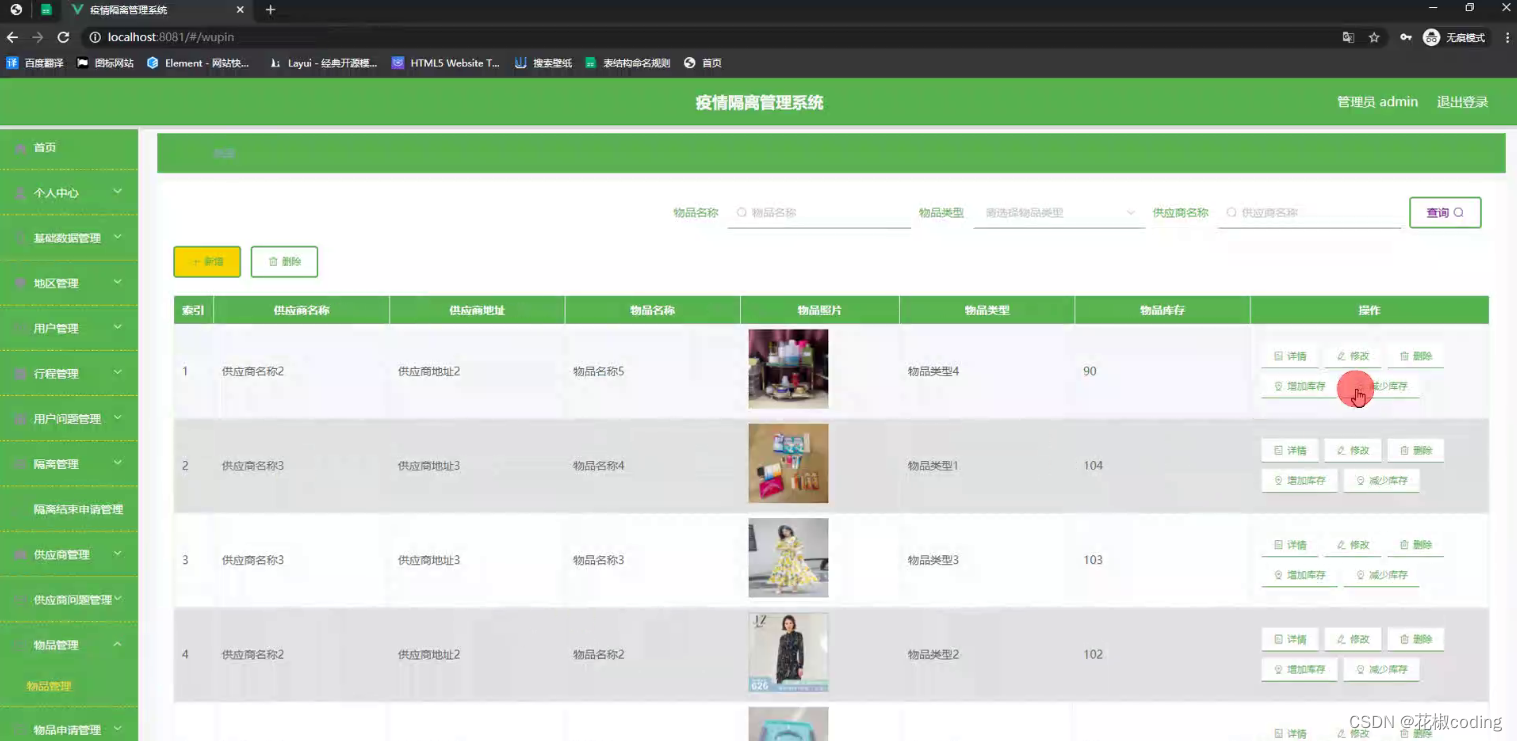
Task: Click 修改 for 物品名称5 row
Action: click(1353, 356)
